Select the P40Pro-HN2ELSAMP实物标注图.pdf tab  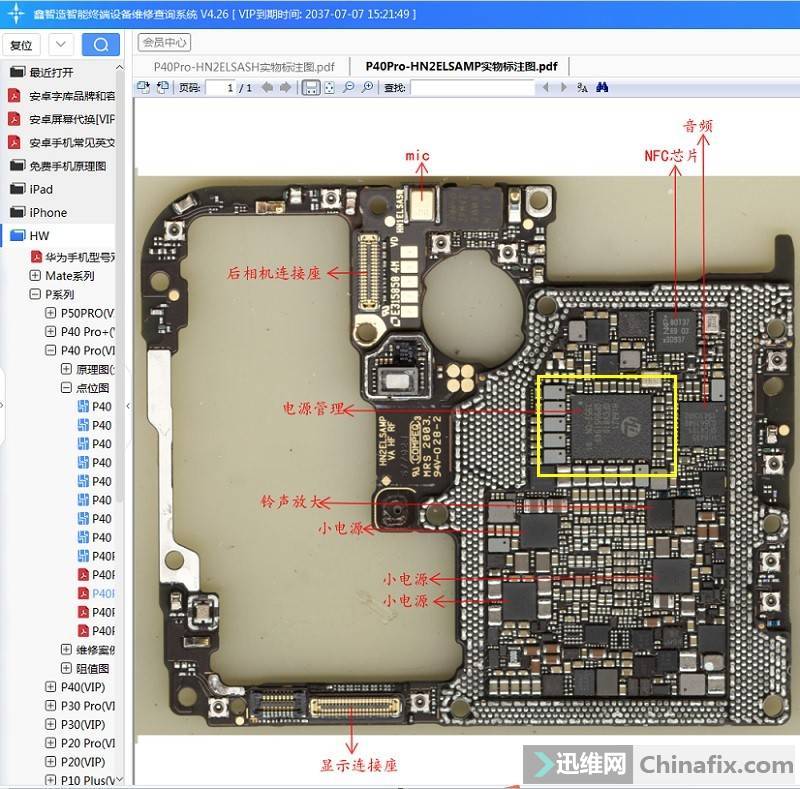click(461, 66)
